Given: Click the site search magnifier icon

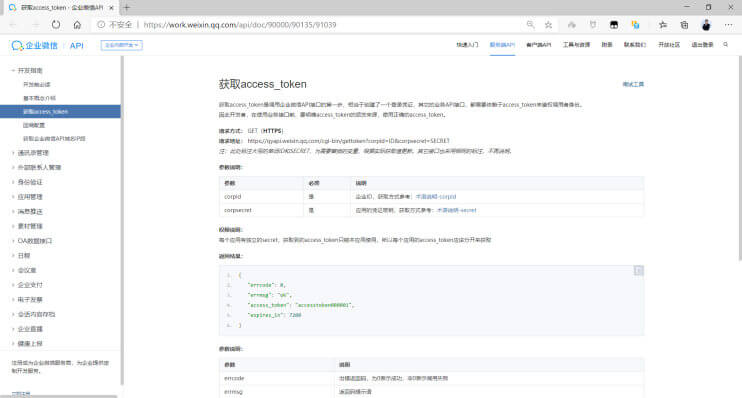Looking at the screenshot, I should click(x=725, y=44).
